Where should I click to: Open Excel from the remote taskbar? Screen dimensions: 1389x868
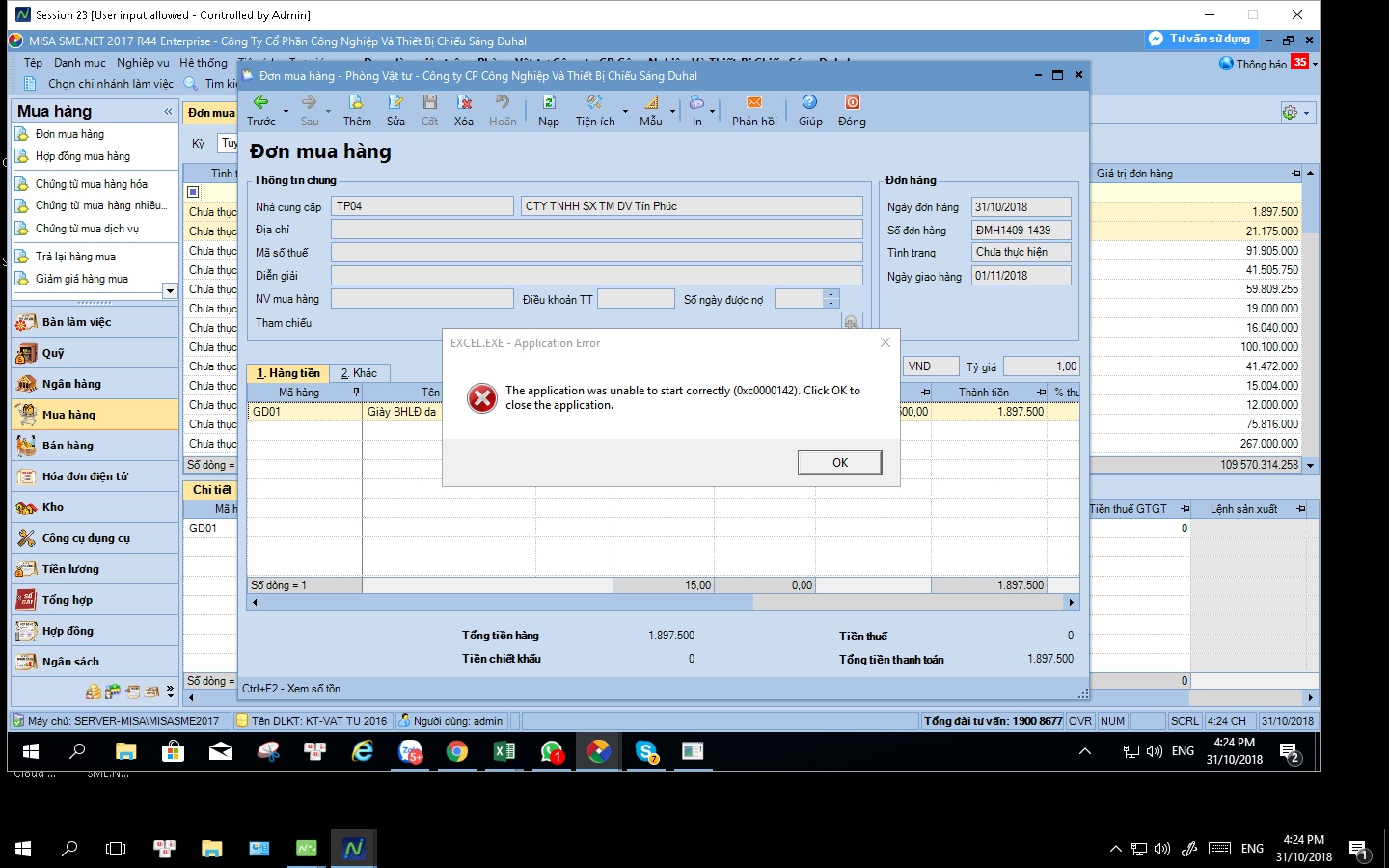pos(504,751)
